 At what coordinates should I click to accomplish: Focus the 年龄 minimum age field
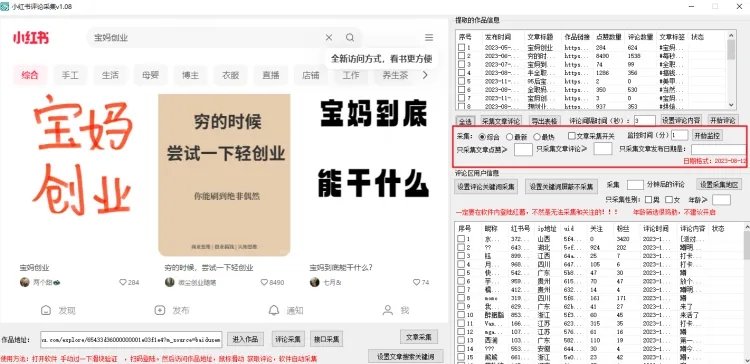pyautogui.click(x=721, y=199)
